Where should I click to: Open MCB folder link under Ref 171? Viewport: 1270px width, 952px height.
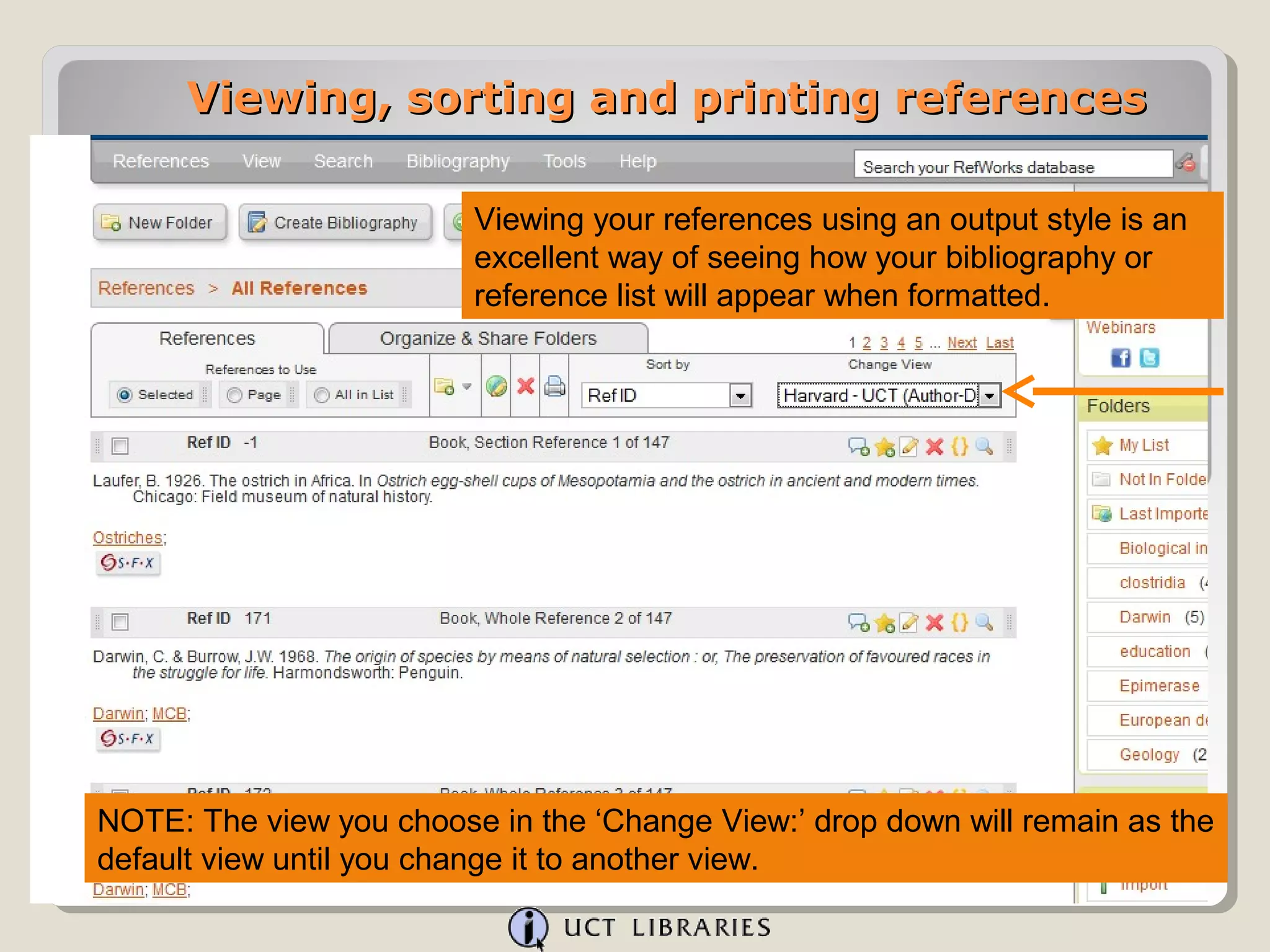(x=169, y=713)
